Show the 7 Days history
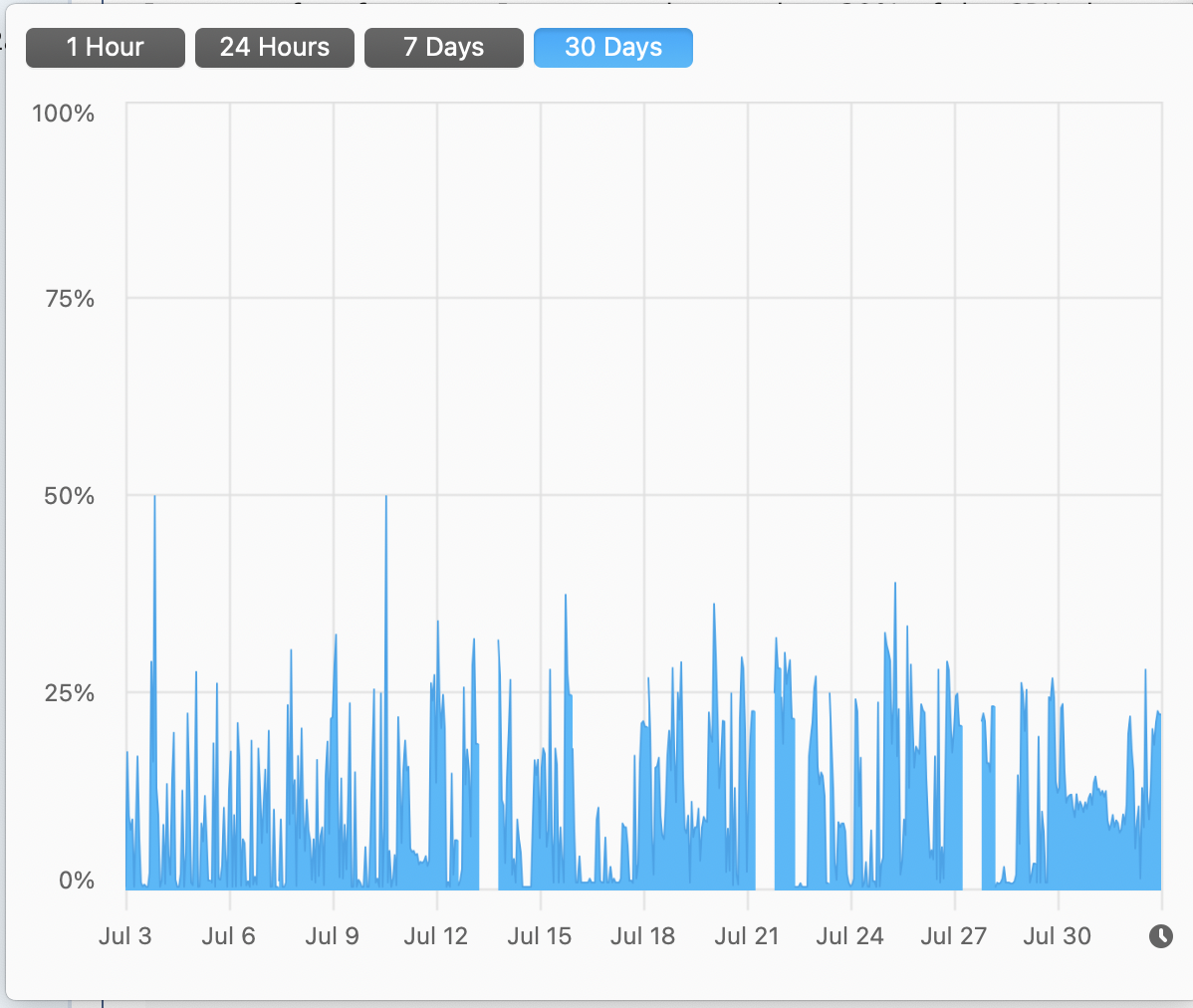This screenshot has width=1193, height=1008. tap(443, 47)
